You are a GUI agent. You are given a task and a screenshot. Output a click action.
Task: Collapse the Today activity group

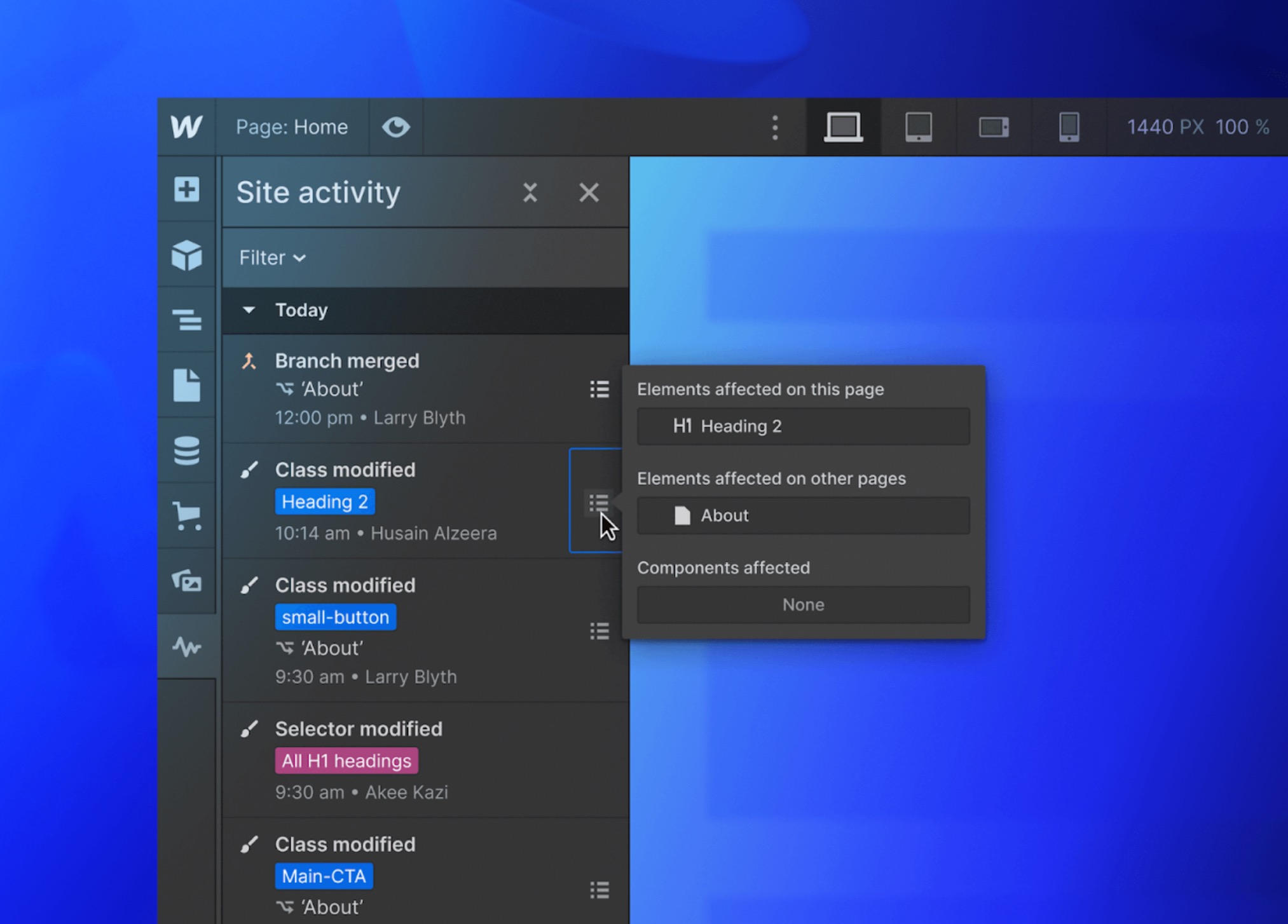pyautogui.click(x=249, y=310)
